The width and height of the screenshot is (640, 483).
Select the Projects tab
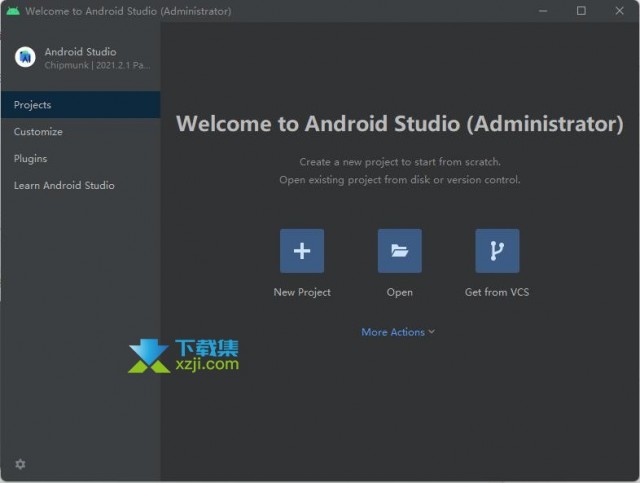tap(80, 105)
